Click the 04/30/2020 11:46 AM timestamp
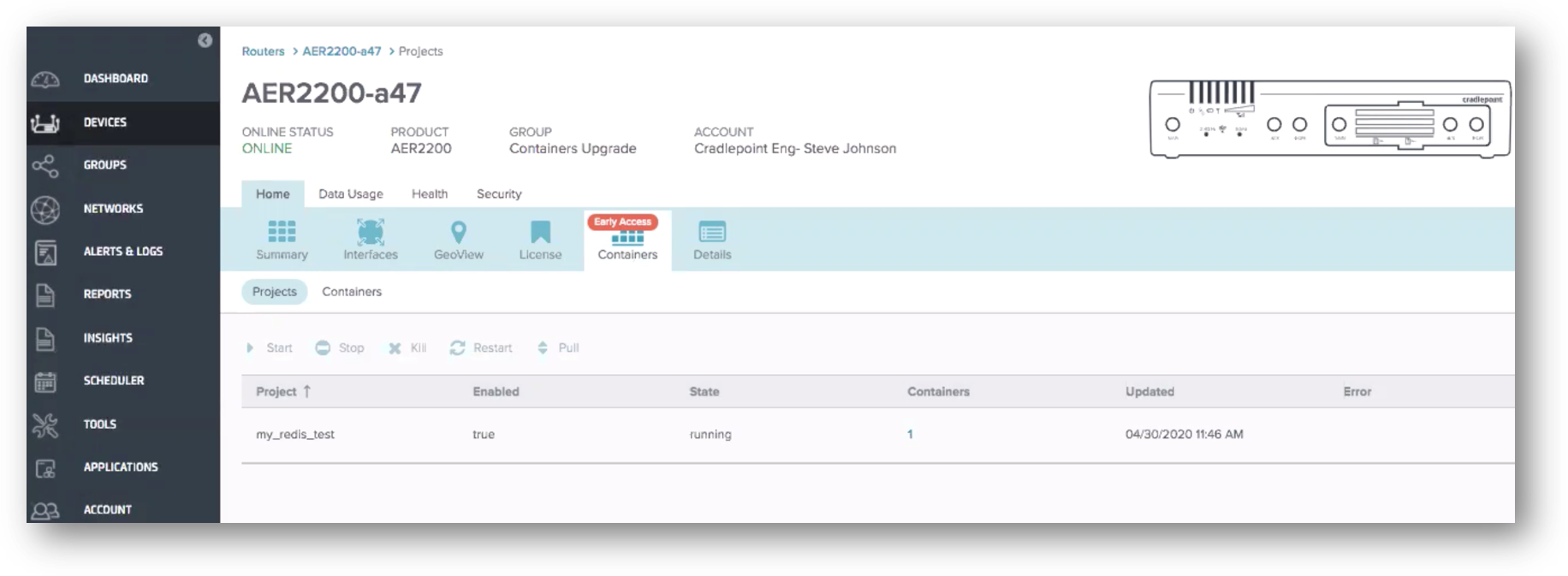The width and height of the screenshot is (1568, 576). (1185, 435)
